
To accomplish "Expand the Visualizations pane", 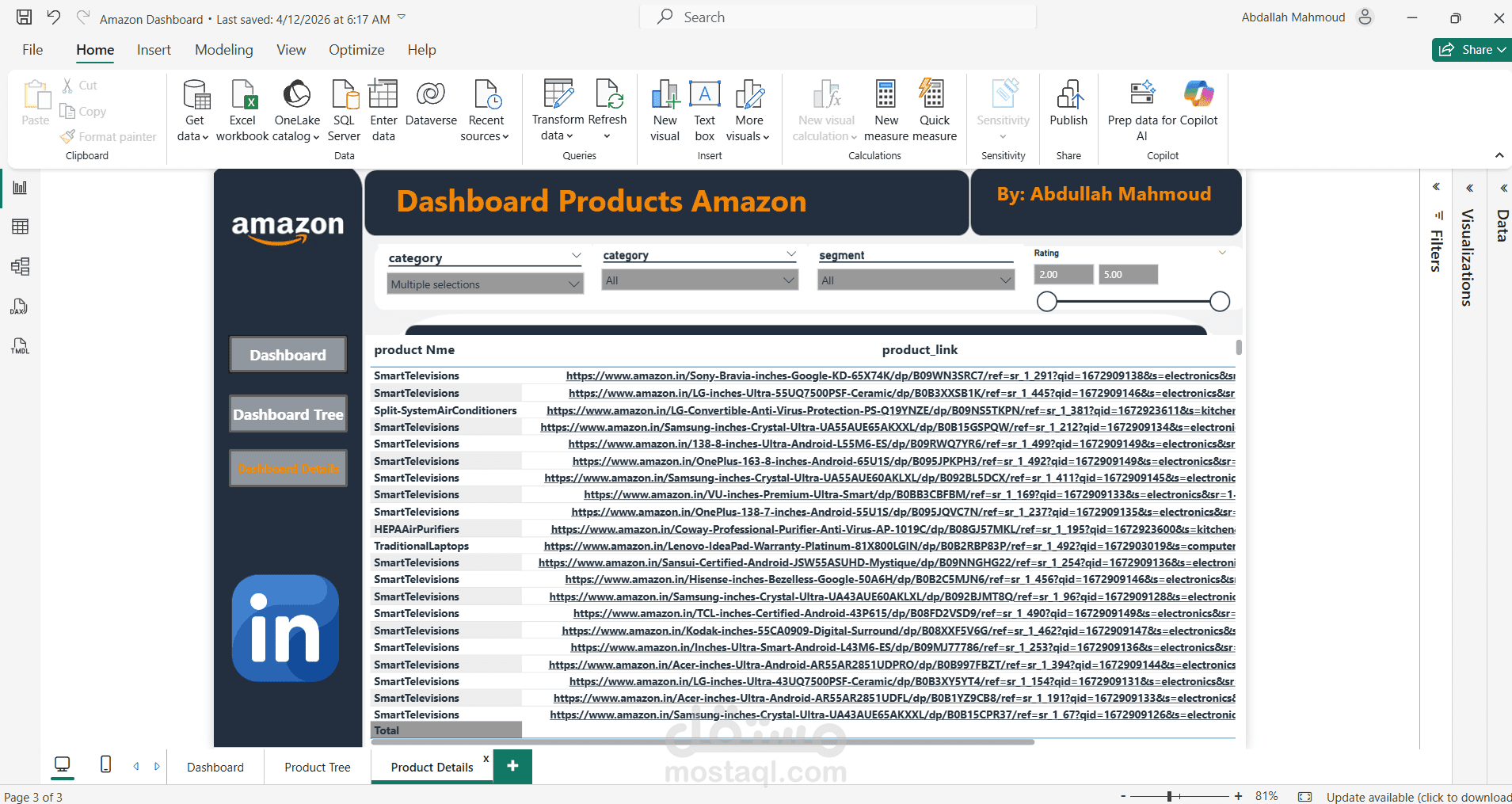I will point(1469,189).
